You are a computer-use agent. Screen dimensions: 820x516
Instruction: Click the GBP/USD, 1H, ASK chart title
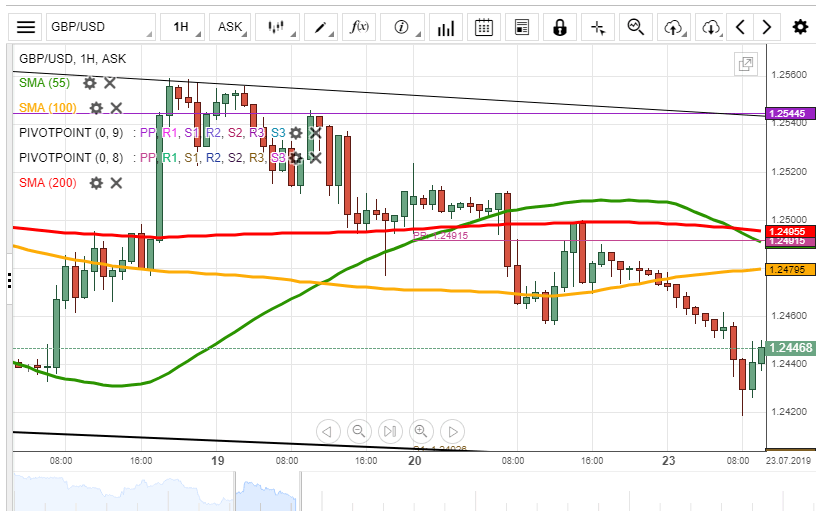72,59
